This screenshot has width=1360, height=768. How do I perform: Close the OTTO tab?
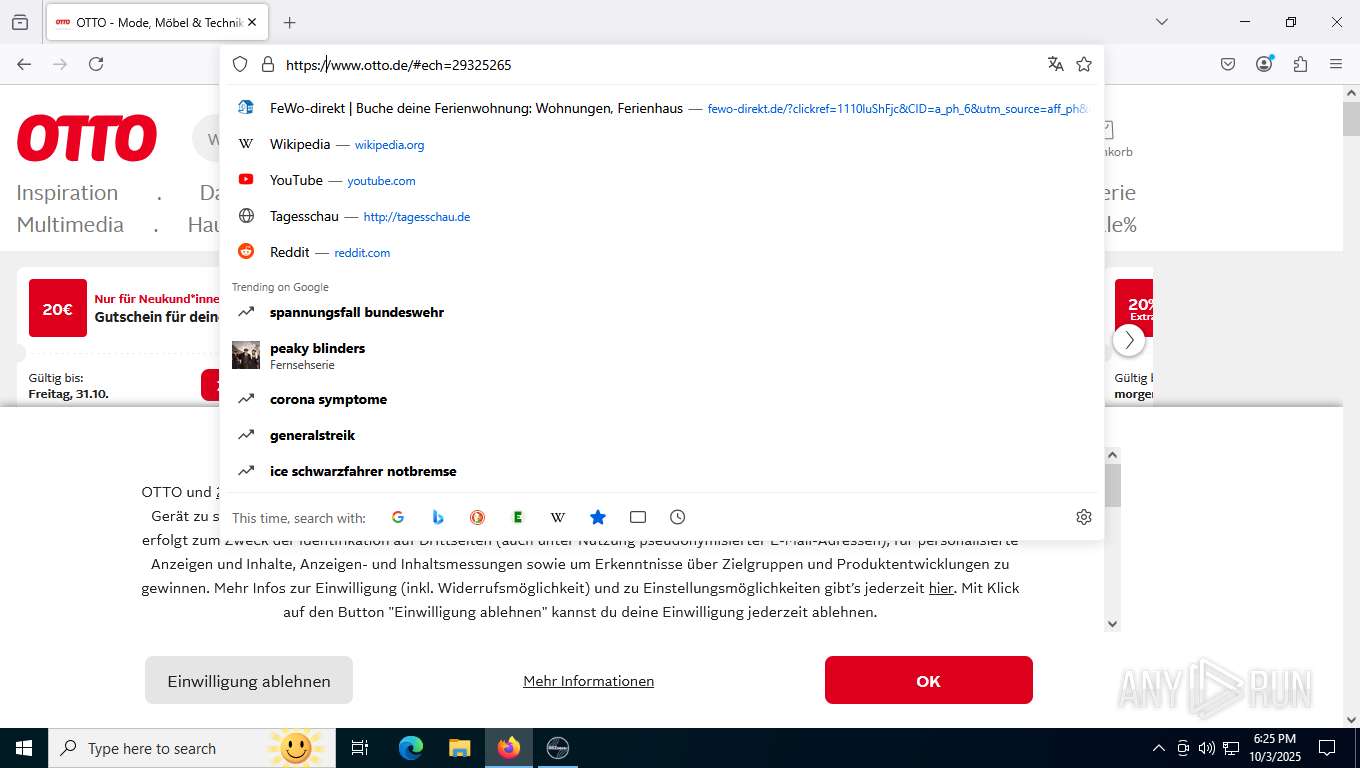252,22
